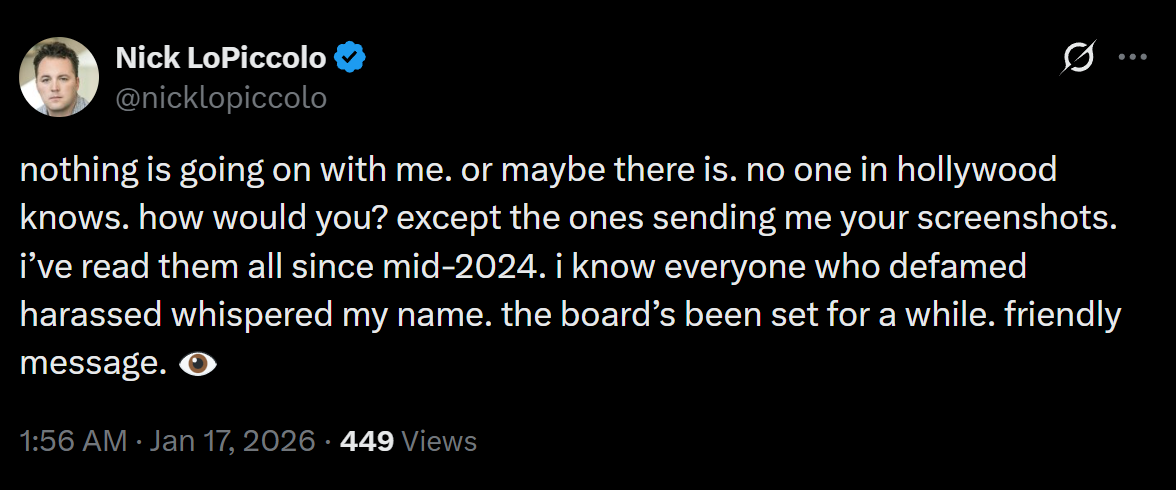Click the 449 view count number

pyautogui.click(x=367, y=441)
